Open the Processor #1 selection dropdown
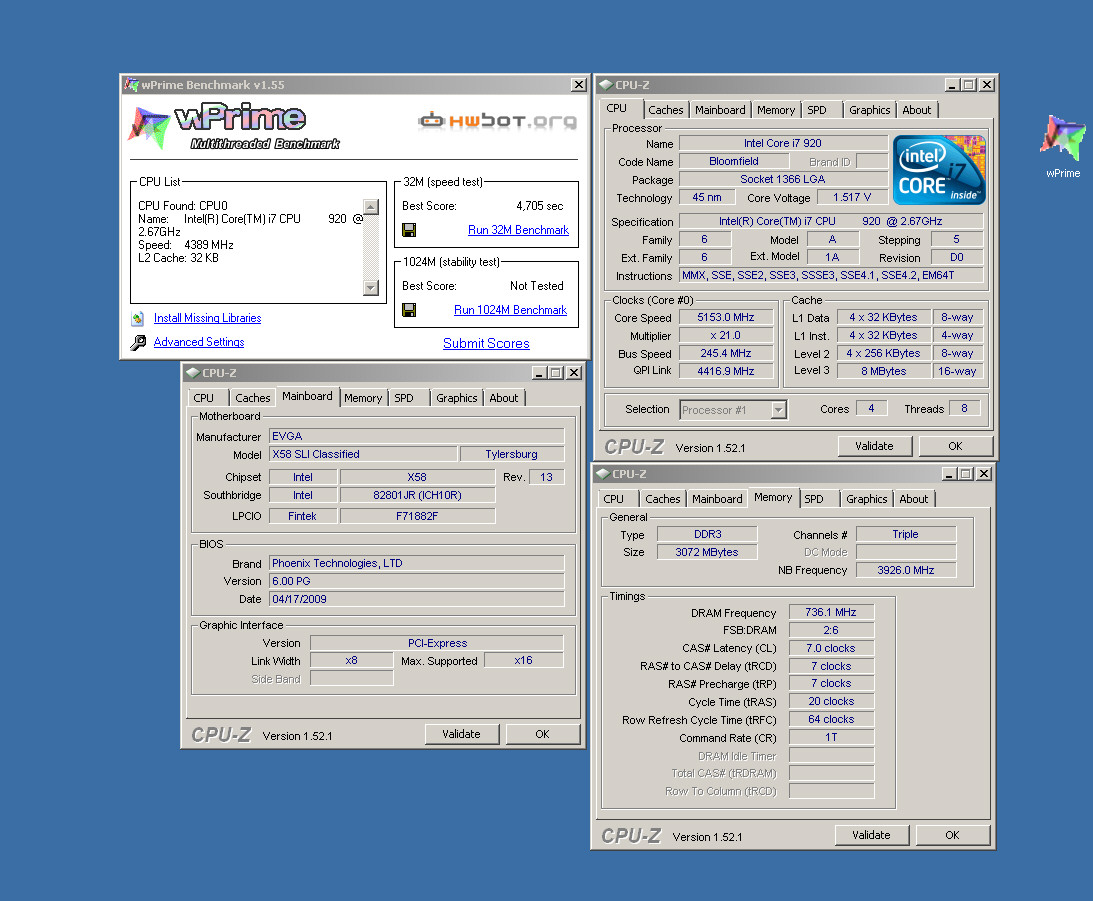1093x901 pixels. (779, 410)
